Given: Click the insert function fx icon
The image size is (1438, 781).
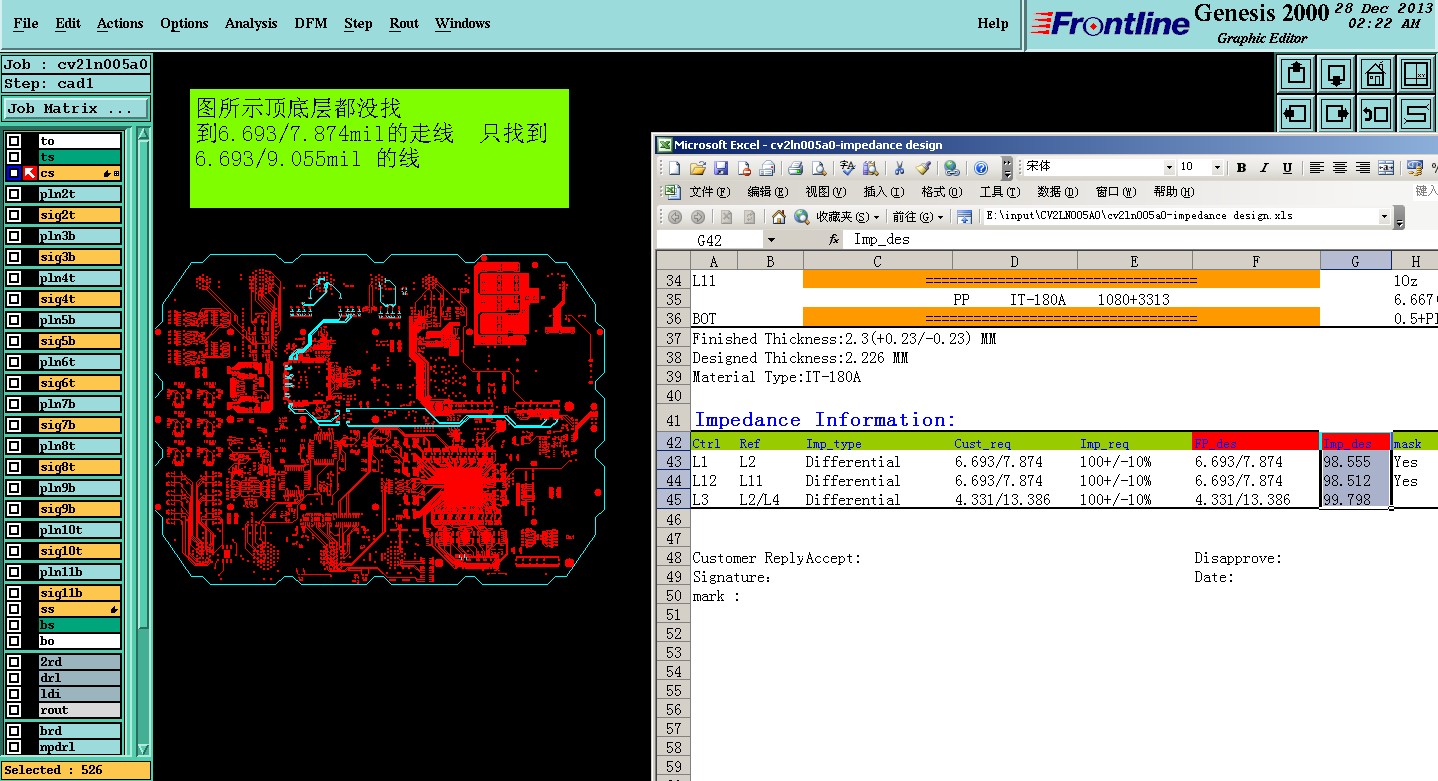Looking at the screenshot, I should pos(833,240).
